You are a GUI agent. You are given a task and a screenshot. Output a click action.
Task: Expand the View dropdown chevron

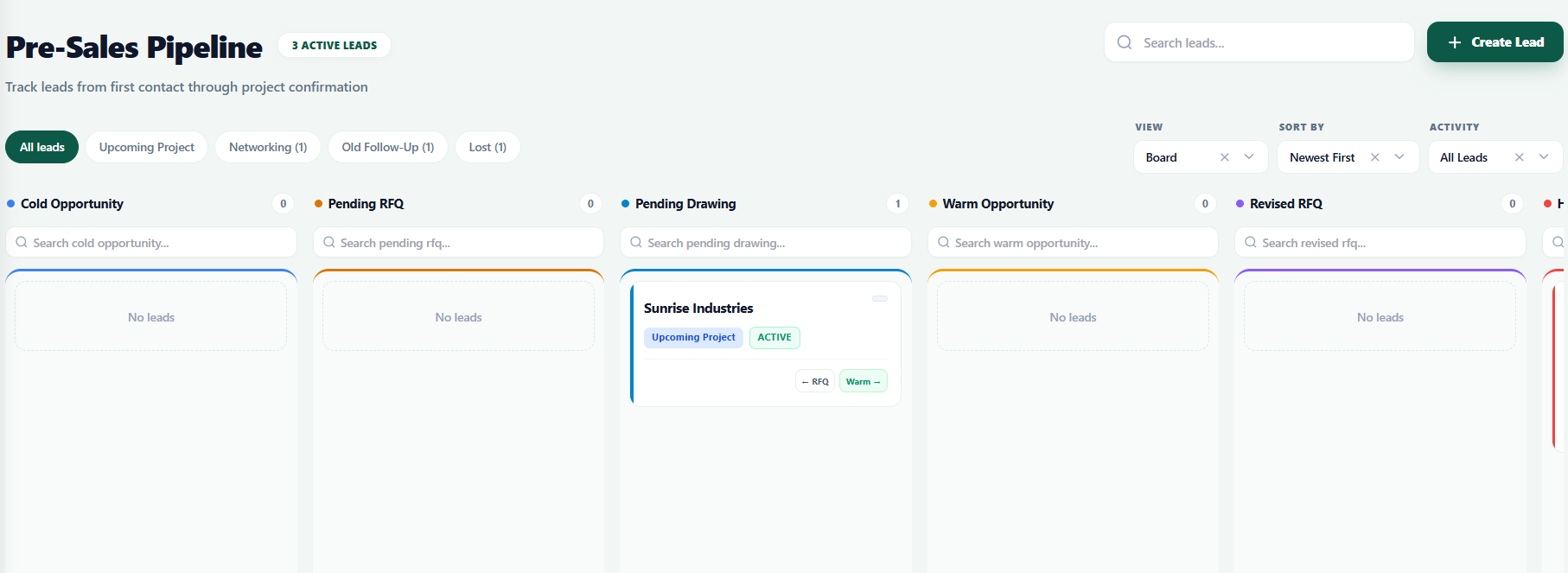click(x=1249, y=157)
